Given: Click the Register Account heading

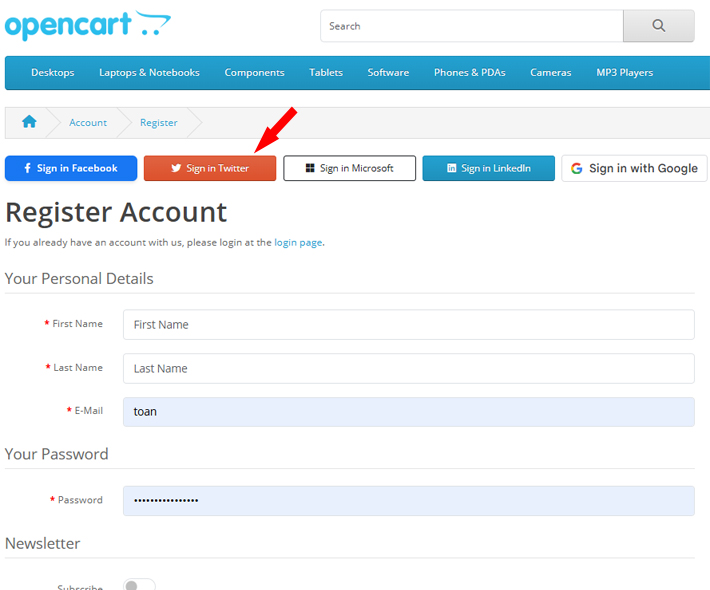Looking at the screenshot, I should pos(116,212).
